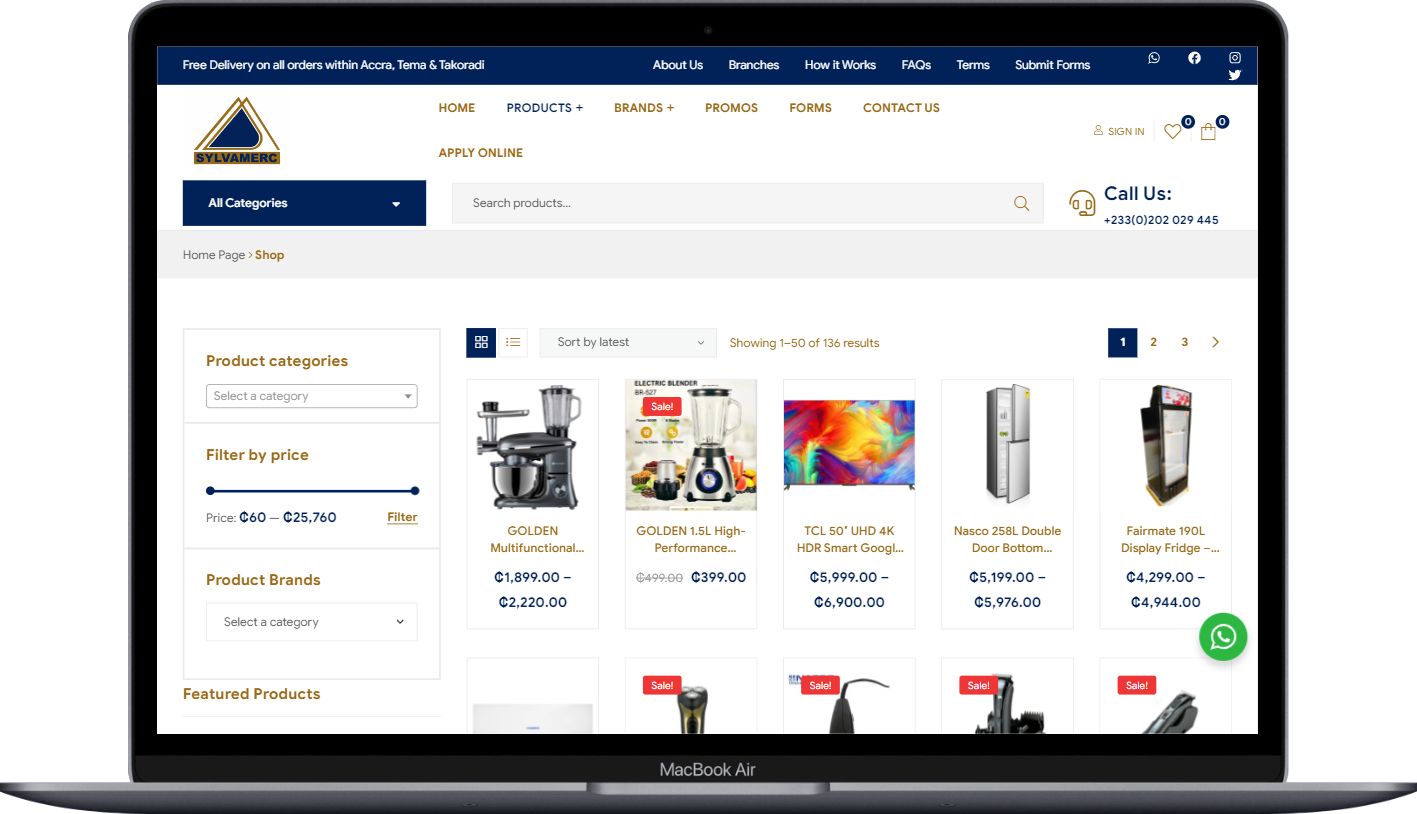
Task: Expand the Brands + menu
Action: tap(644, 108)
